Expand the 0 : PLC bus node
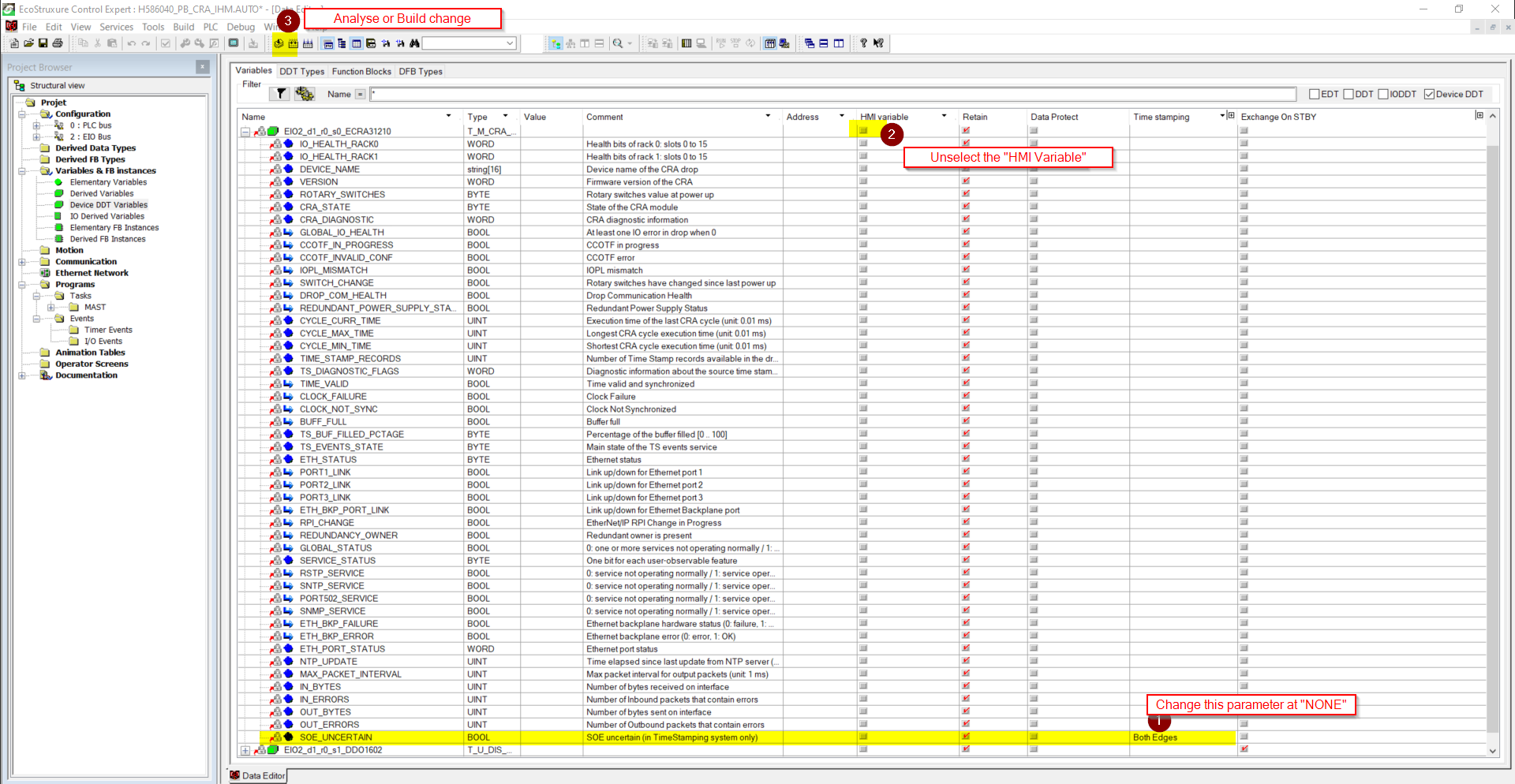Screen dimensions: 1515x784 [x=36, y=125]
